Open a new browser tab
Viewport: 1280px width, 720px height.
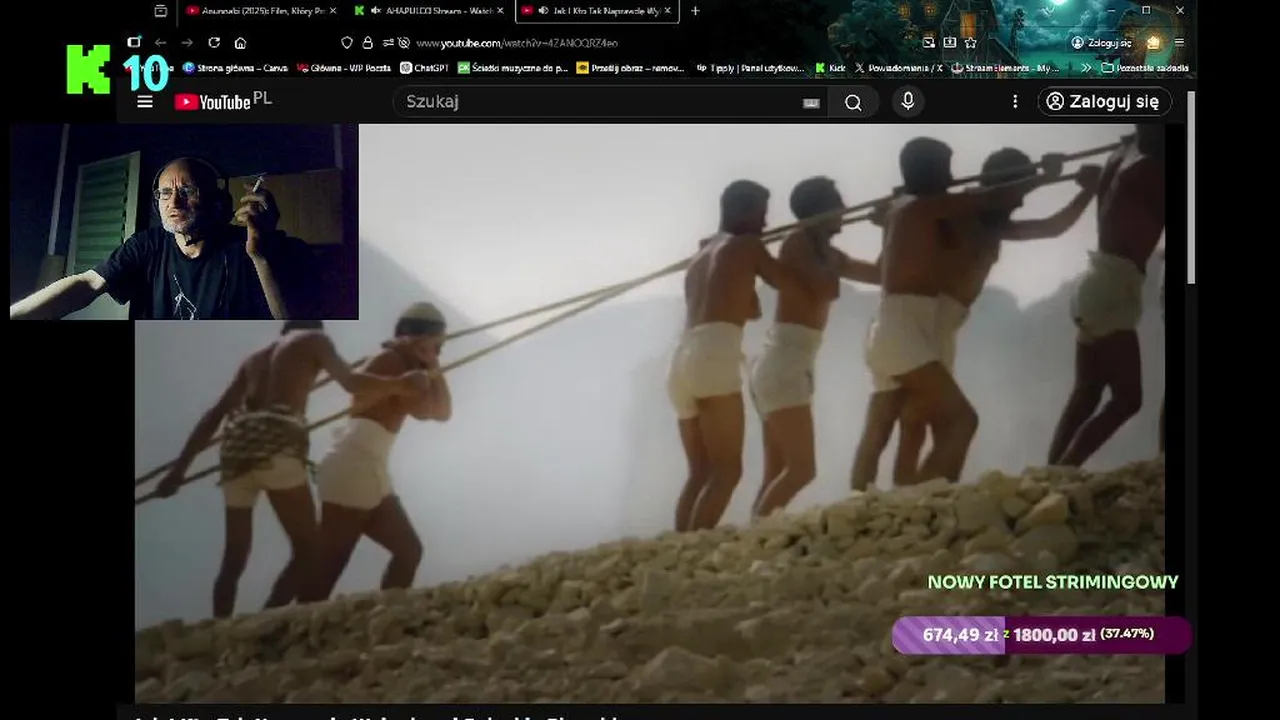coord(695,11)
